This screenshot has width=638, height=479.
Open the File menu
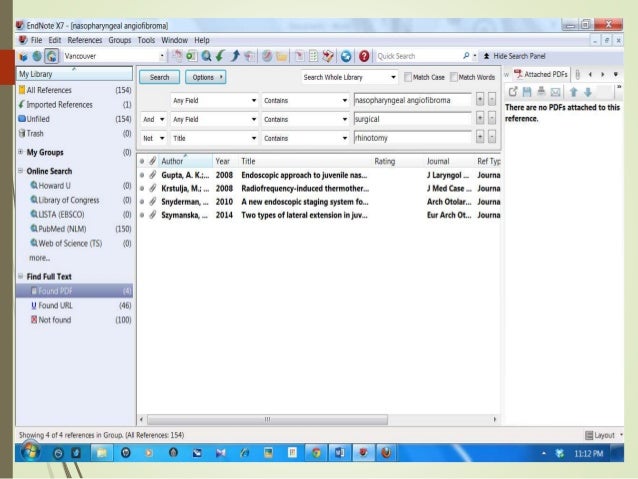36,40
